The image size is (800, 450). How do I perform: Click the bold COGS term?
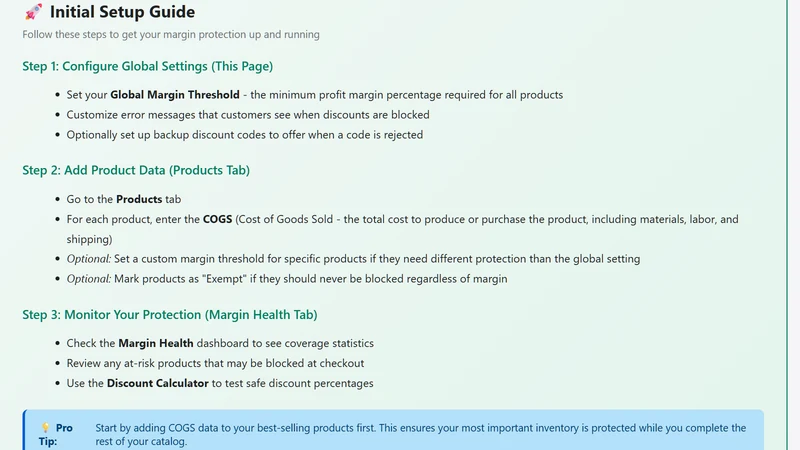click(x=217, y=219)
